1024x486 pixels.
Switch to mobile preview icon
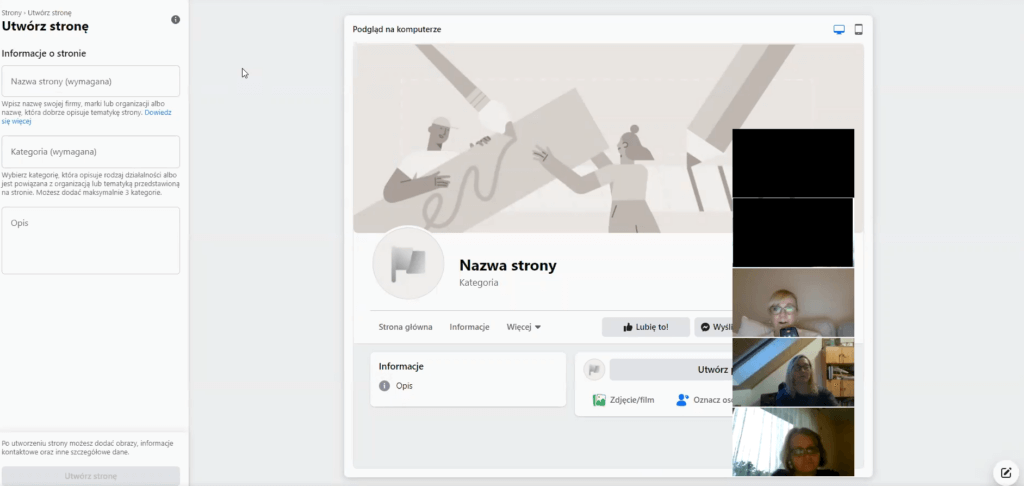pos(858,30)
